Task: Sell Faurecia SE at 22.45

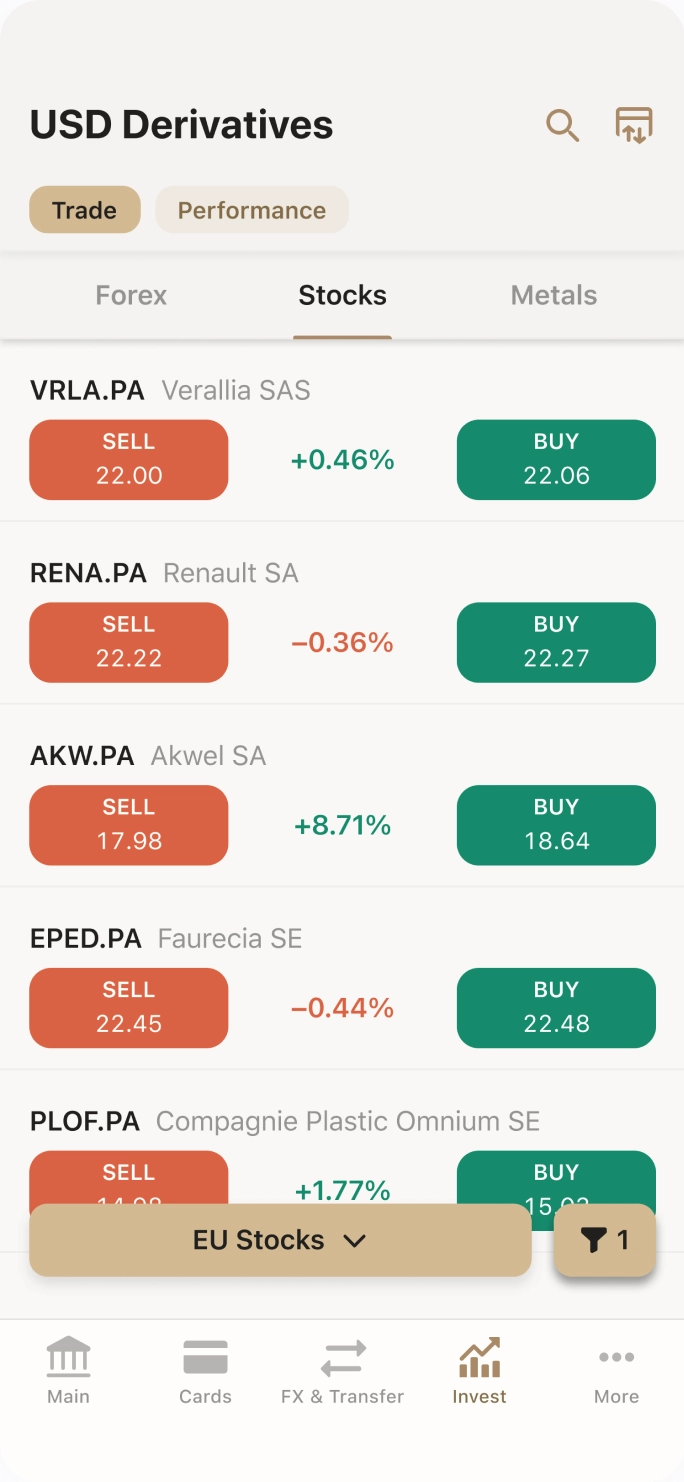Action: pyautogui.click(x=129, y=1007)
